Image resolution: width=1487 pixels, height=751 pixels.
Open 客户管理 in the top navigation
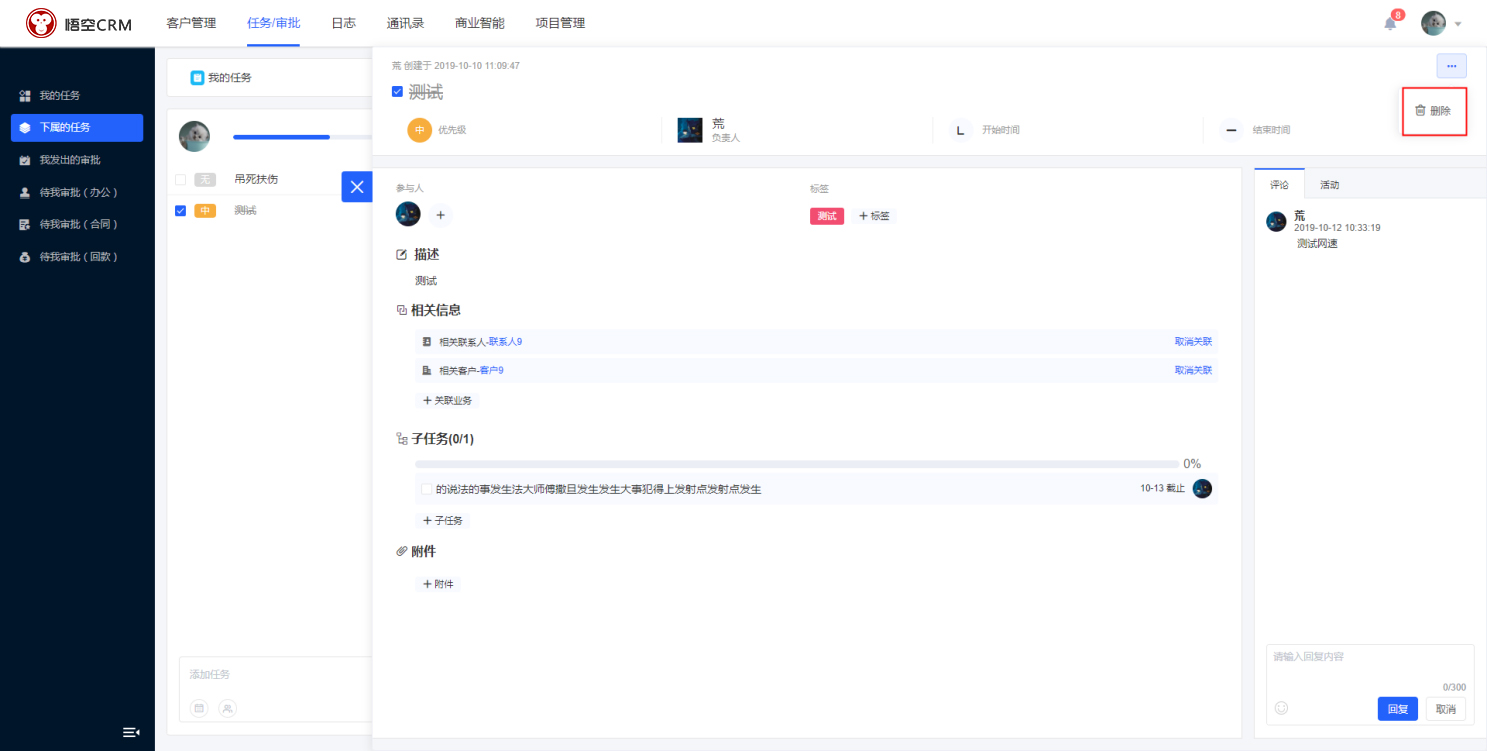191,23
